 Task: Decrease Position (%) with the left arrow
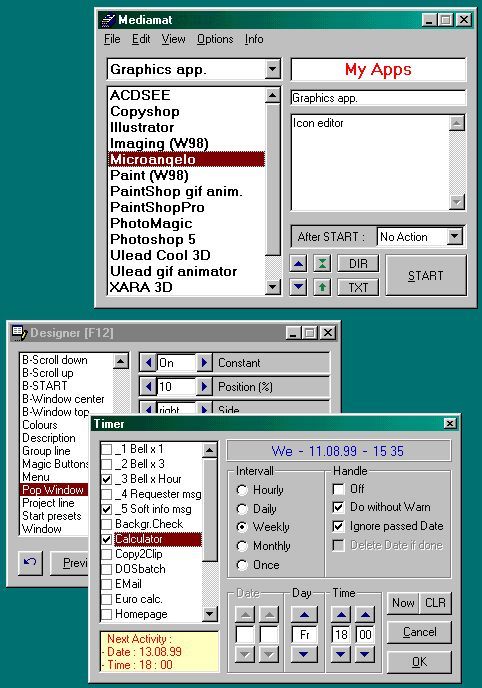pos(148,387)
